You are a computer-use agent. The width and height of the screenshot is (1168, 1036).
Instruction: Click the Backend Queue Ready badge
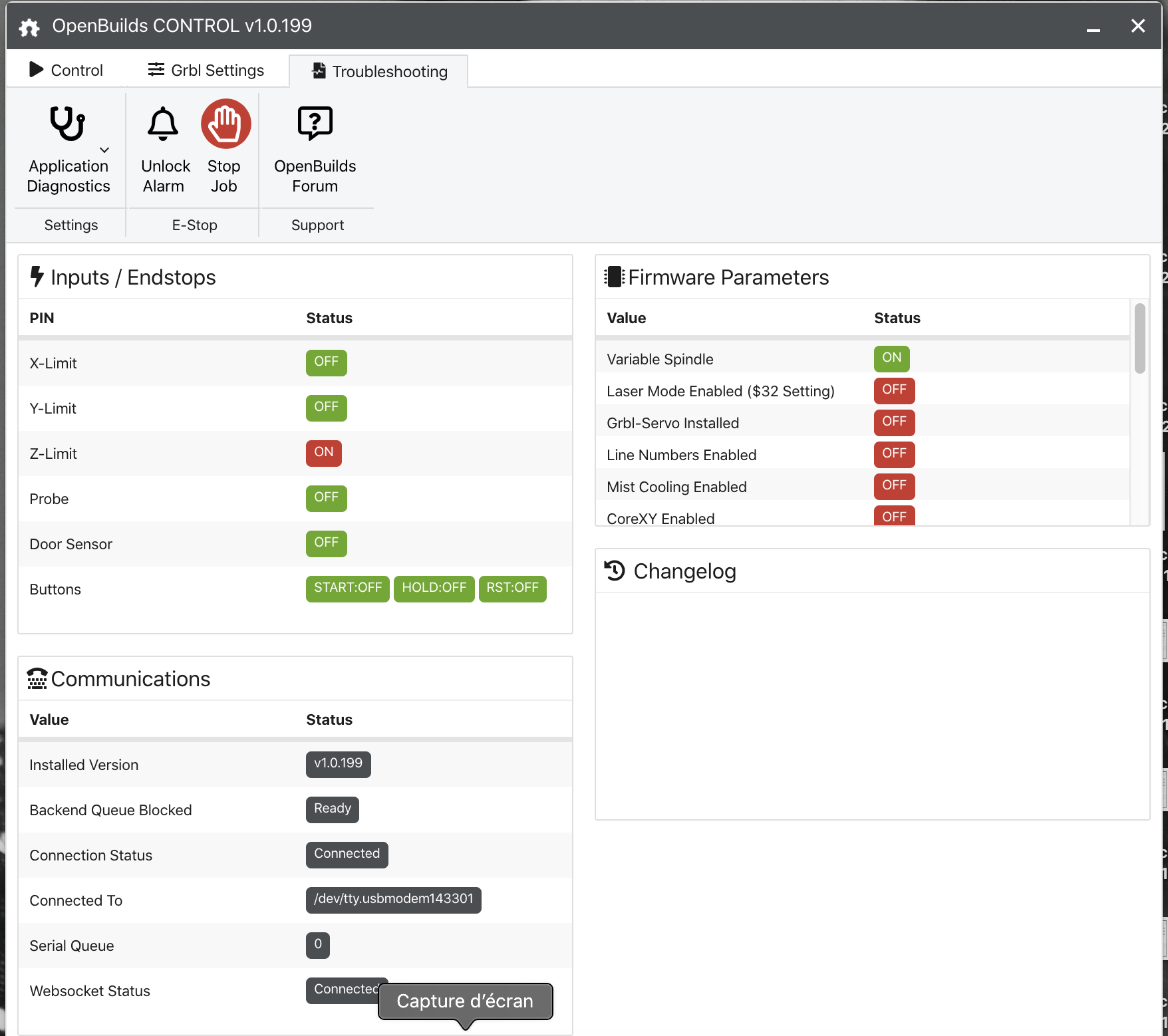point(333,809)
